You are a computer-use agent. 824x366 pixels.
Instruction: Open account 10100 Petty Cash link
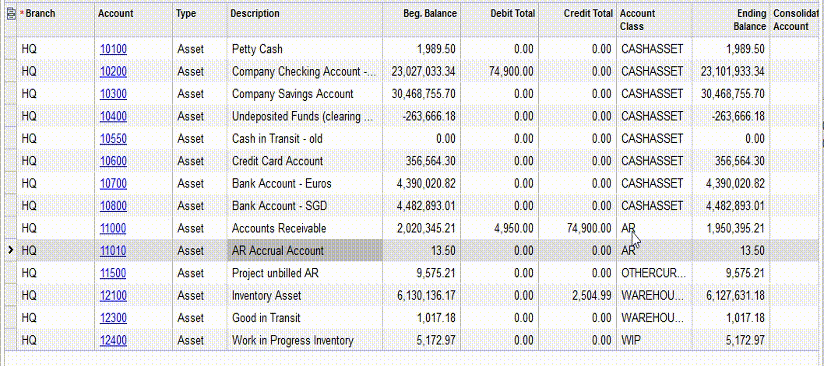pyautogui.click(x=114, y=49)
